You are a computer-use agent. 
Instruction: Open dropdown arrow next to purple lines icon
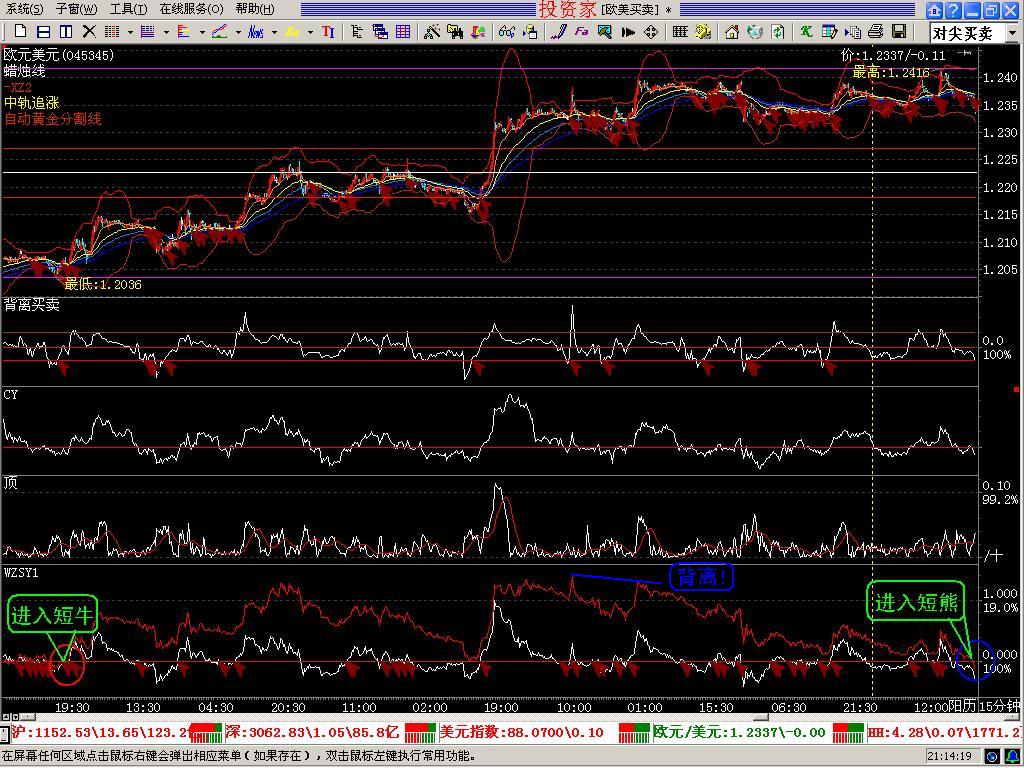(167, 32)
